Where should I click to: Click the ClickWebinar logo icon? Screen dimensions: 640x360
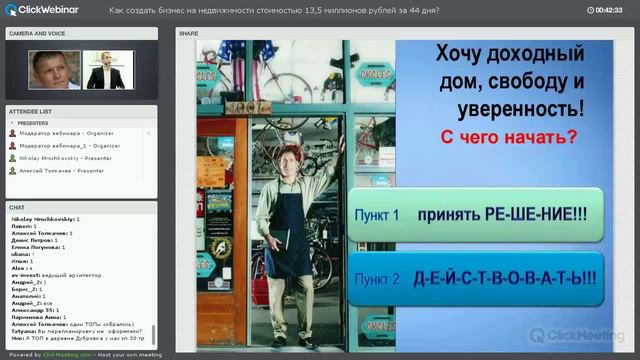point(11,10)
